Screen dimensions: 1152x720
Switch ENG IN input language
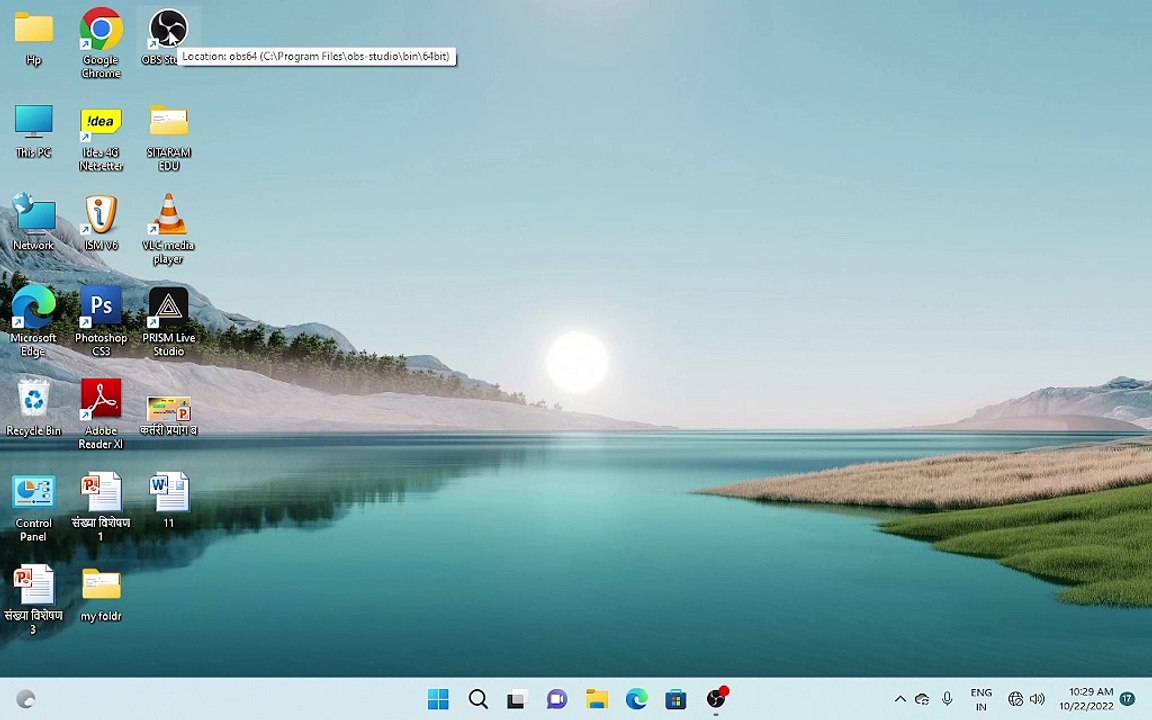981,699
